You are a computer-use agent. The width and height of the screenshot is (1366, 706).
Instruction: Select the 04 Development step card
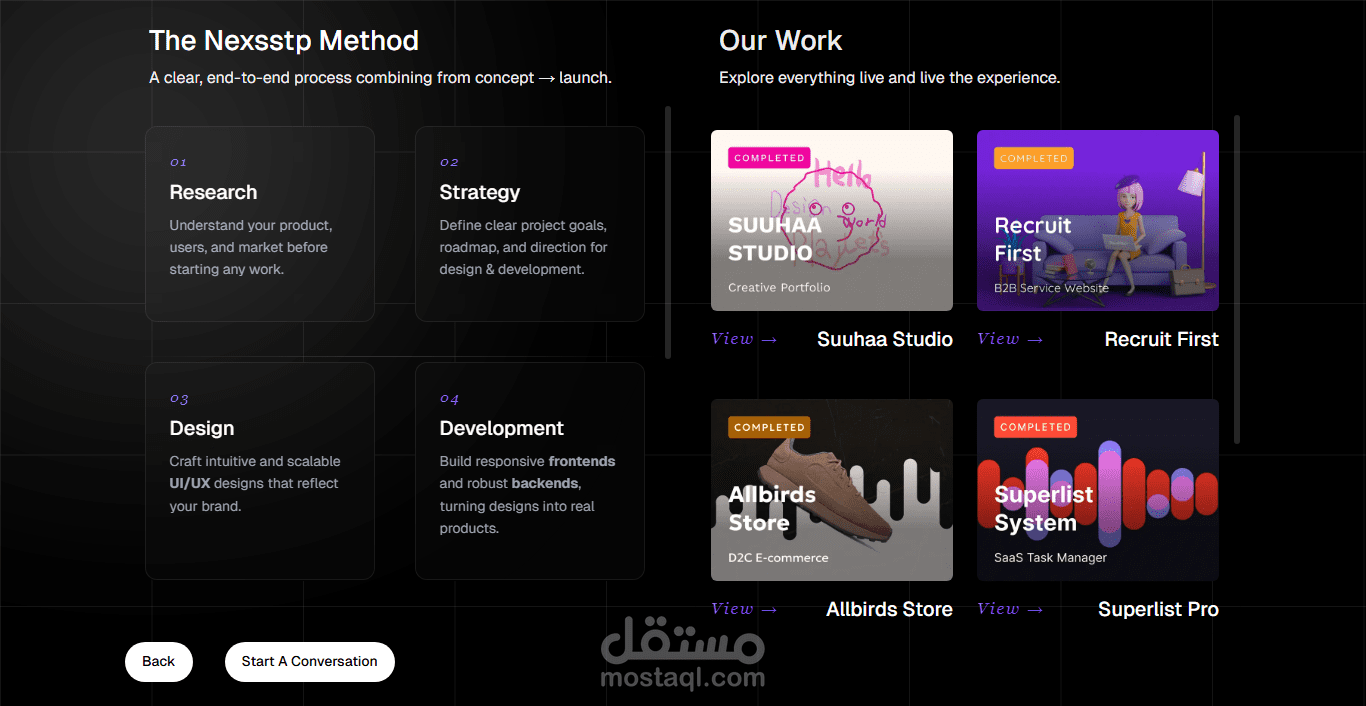coord(530,471)
